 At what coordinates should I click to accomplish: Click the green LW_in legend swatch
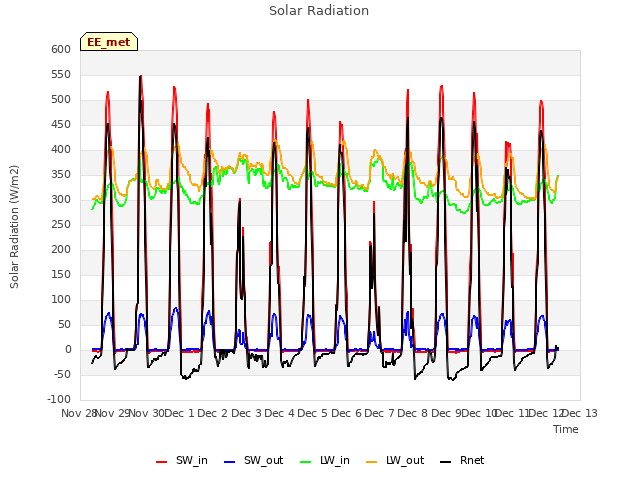tap(306, 462)
